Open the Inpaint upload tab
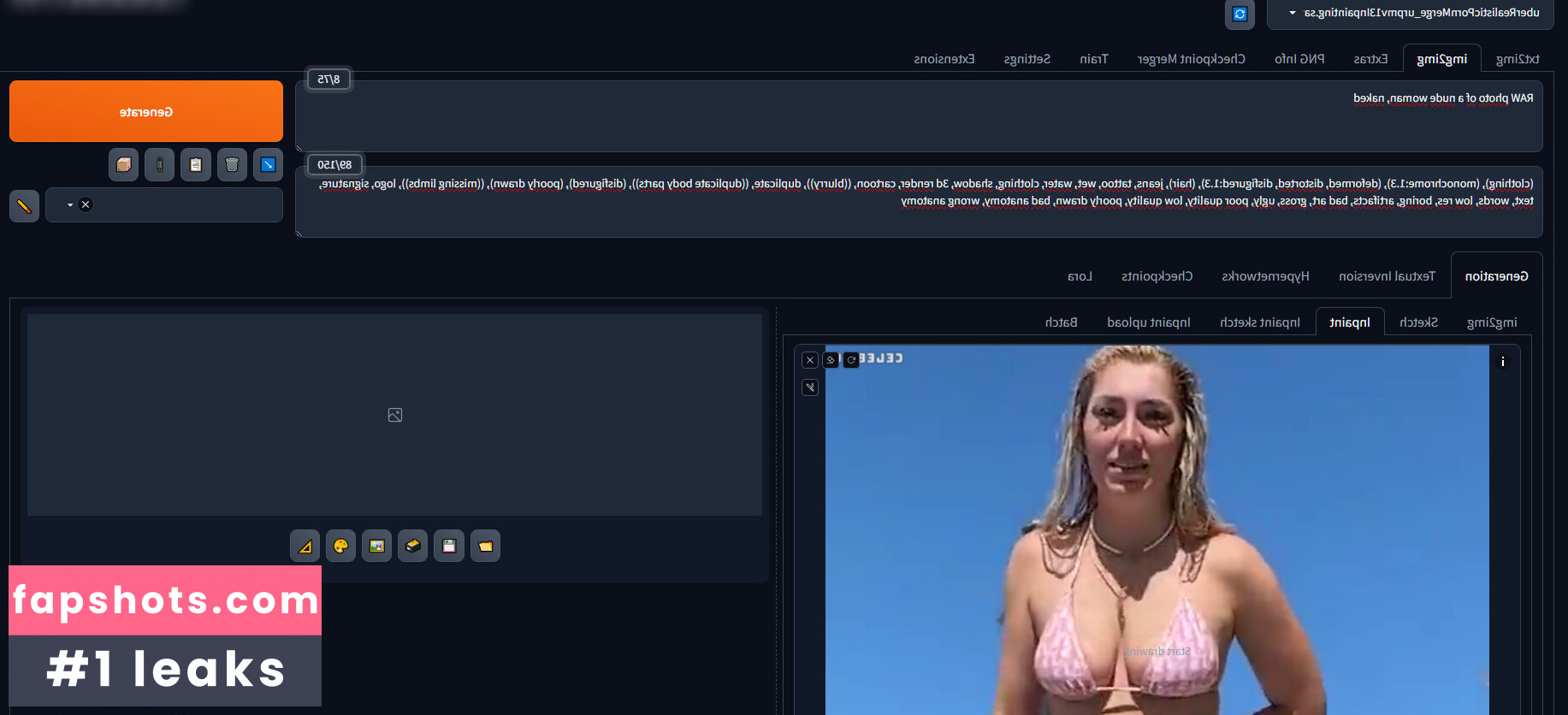The width and height of the screenshot is (1568, 715). (1148, 322)
